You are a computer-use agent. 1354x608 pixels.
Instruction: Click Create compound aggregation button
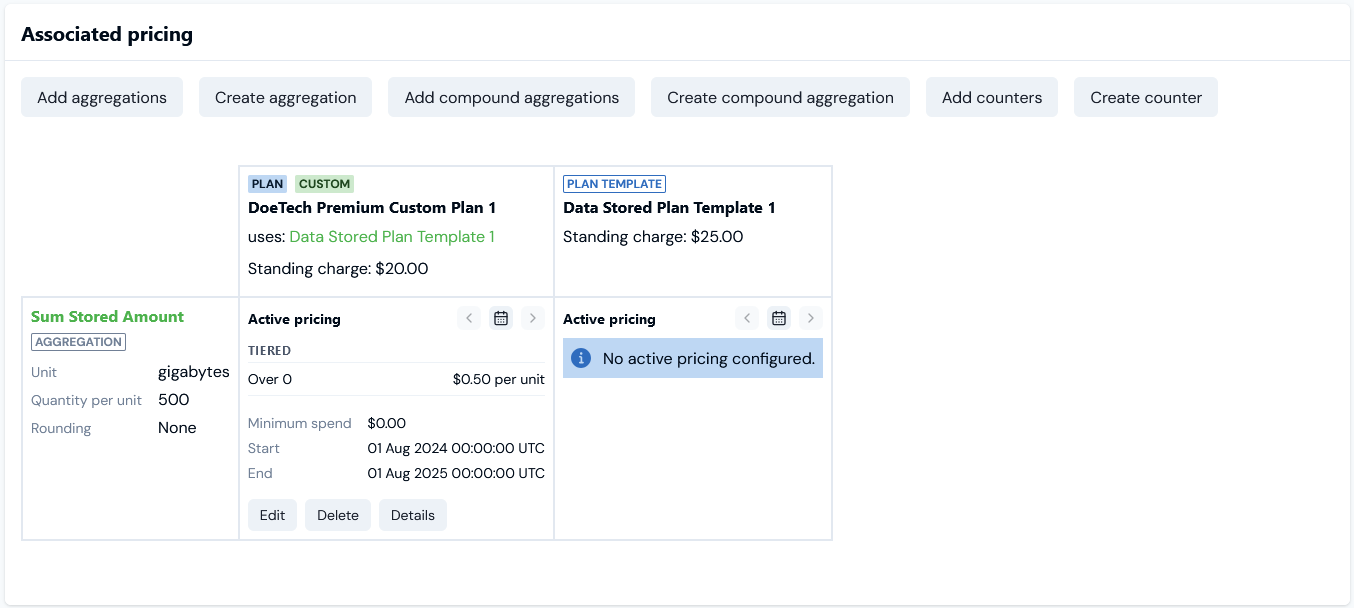780,97
